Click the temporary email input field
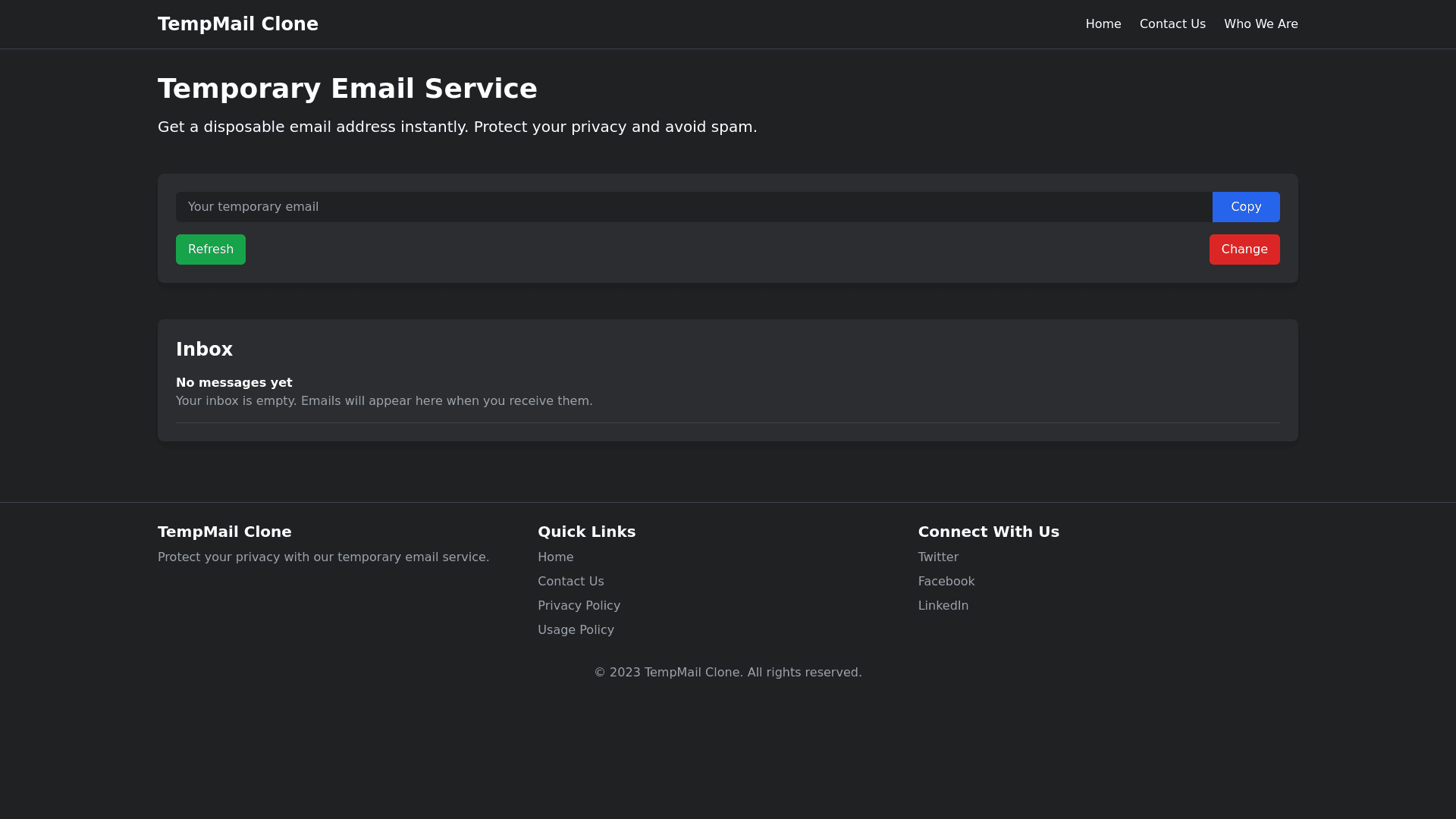Image resolution: width=1456 pixels, height=819 pixels. (693, 207)
